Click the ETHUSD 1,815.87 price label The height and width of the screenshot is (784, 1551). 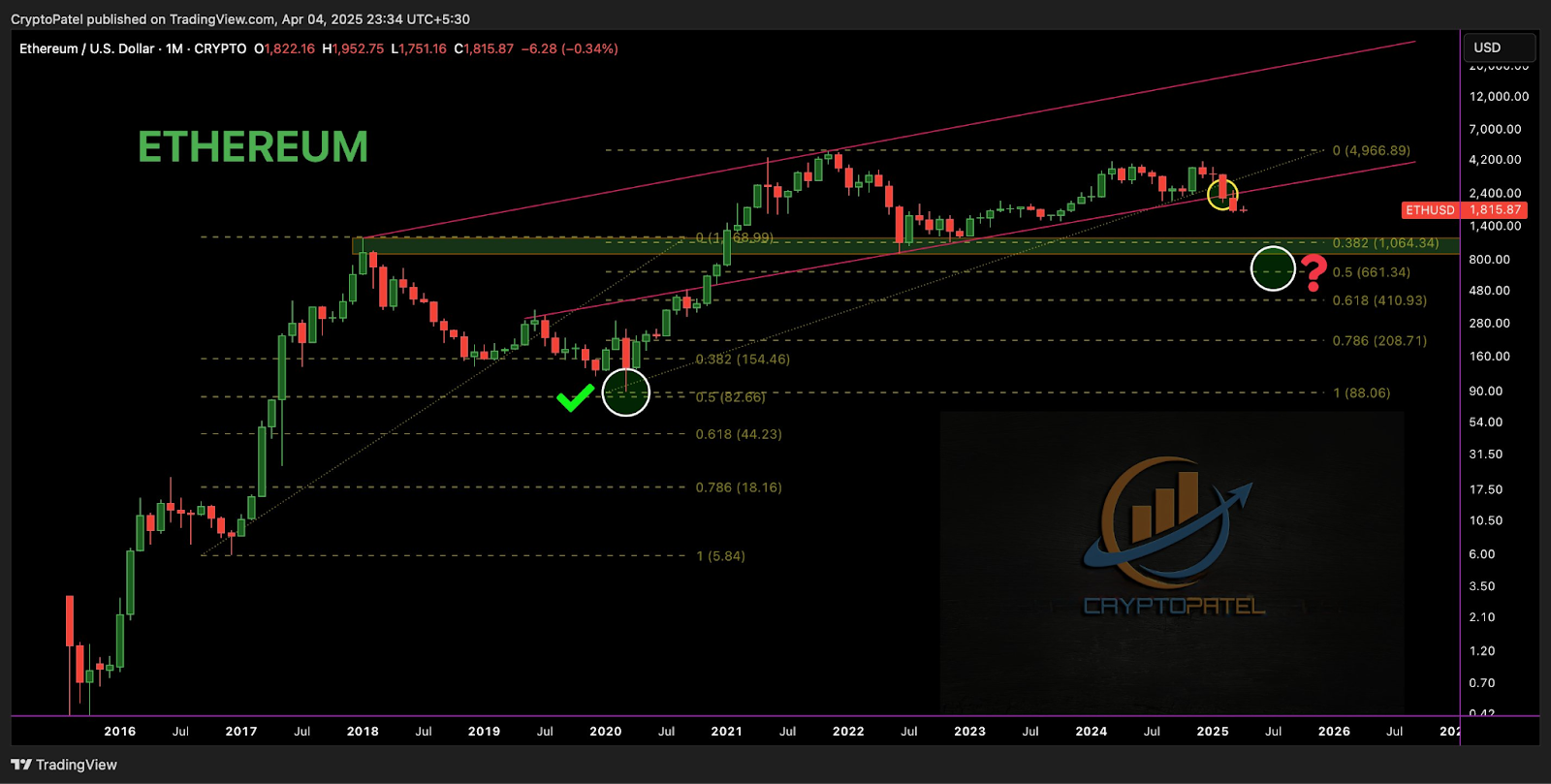click(1465, 209)
